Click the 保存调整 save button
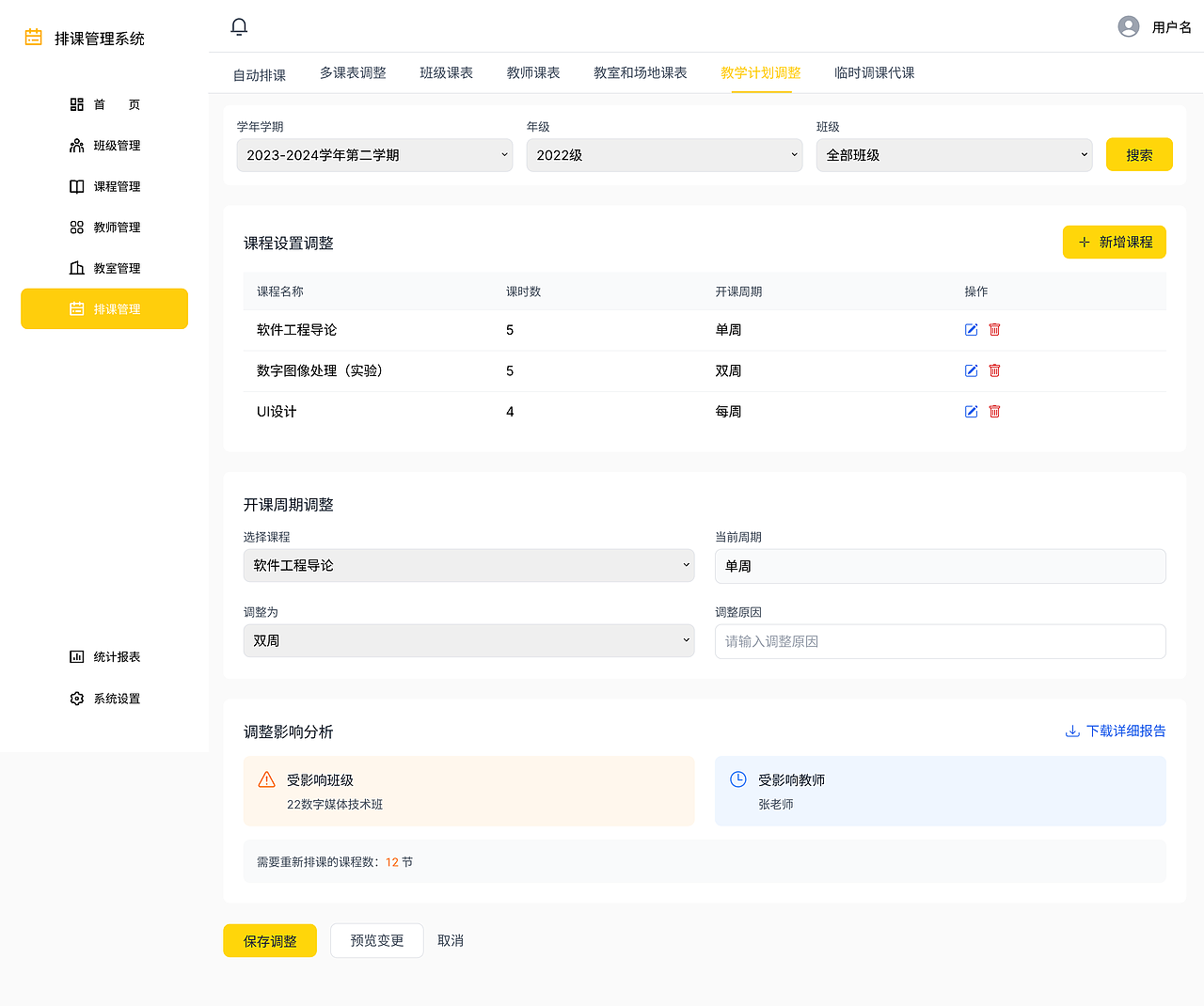Viewport: 1204px width, 1006px height. pos(270,940)
